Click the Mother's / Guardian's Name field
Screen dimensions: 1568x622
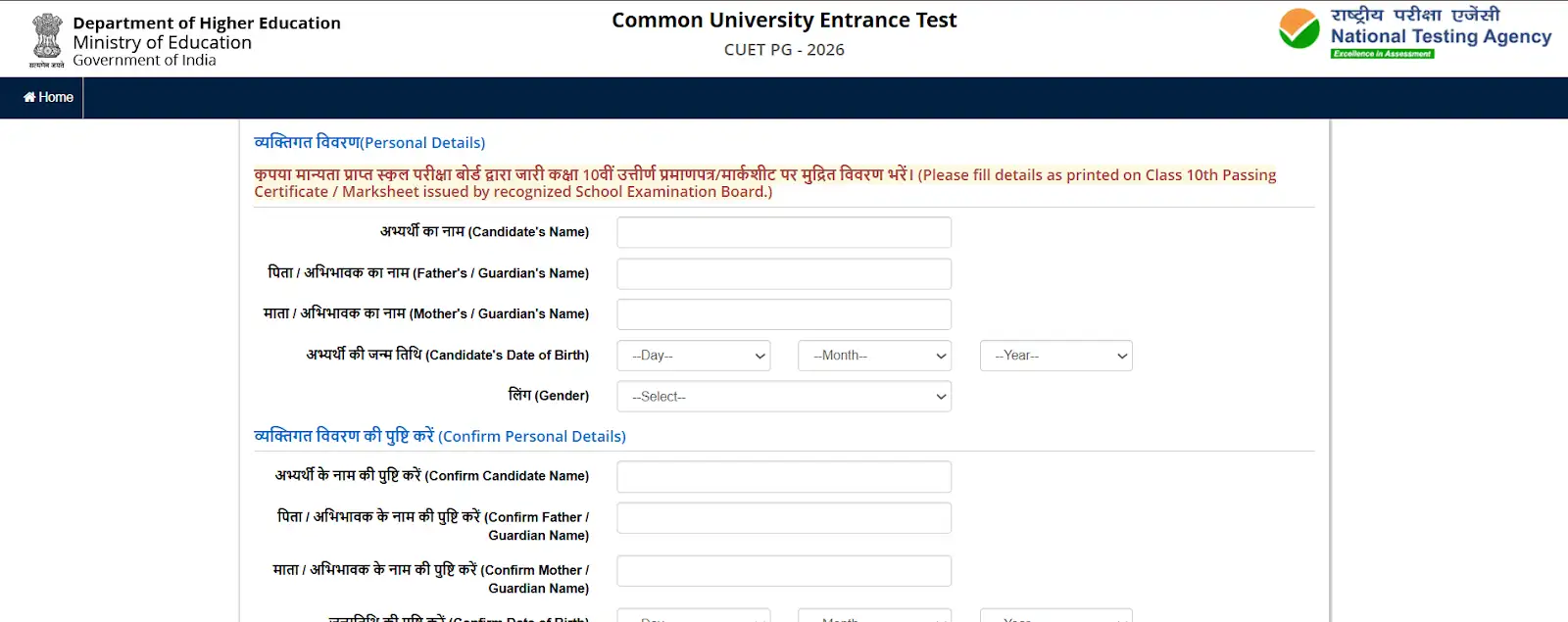pyautogui.click(x=784, y=314)
